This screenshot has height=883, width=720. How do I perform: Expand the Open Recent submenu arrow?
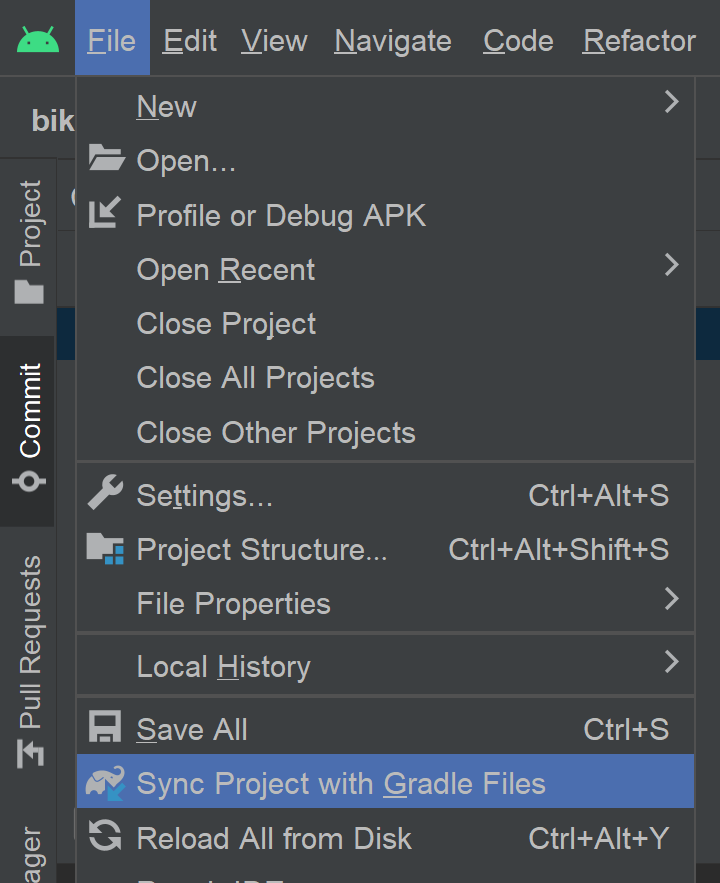click(x=671, y=265)
